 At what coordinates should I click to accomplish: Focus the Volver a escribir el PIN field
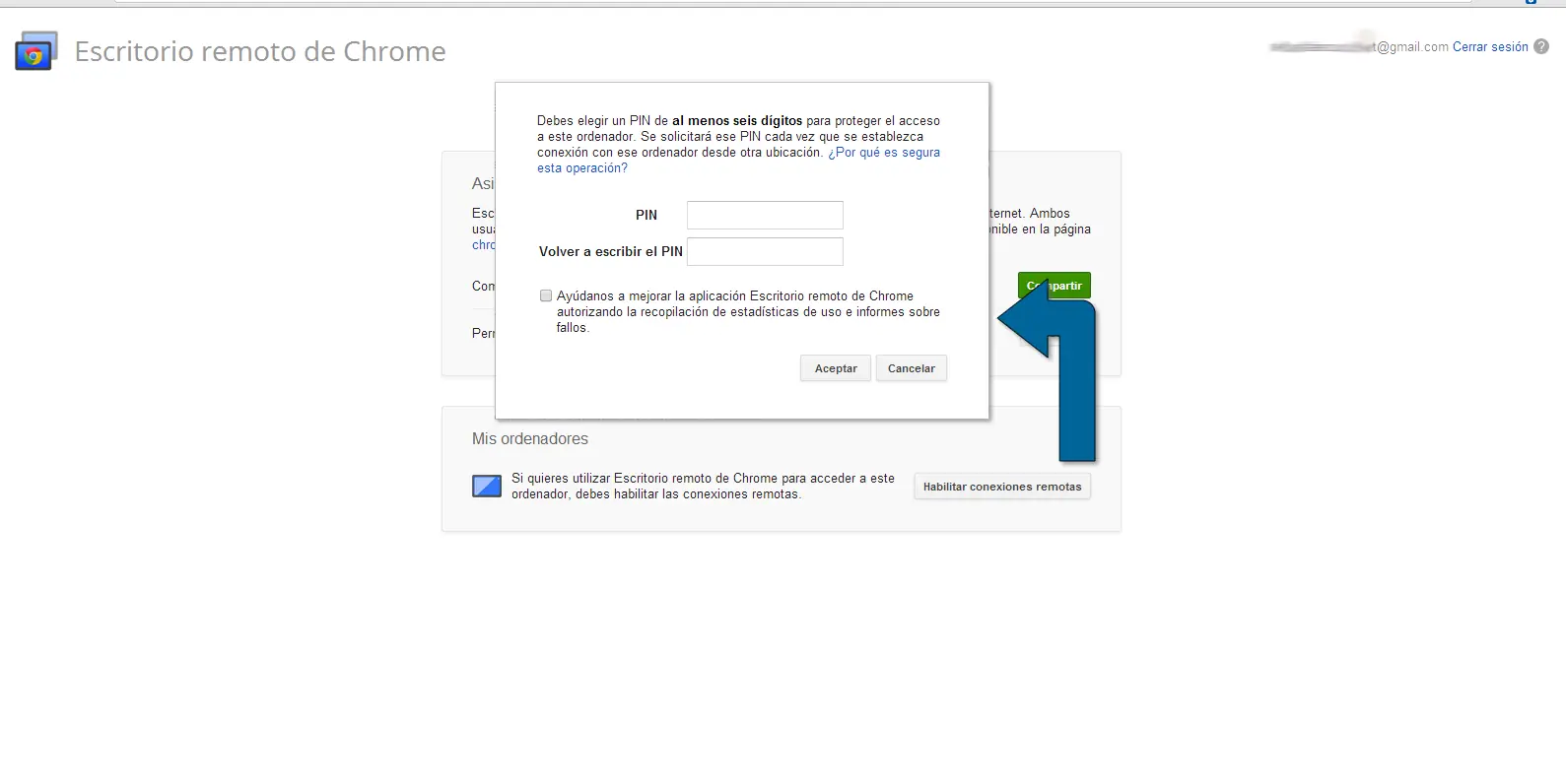coord(765,251)
